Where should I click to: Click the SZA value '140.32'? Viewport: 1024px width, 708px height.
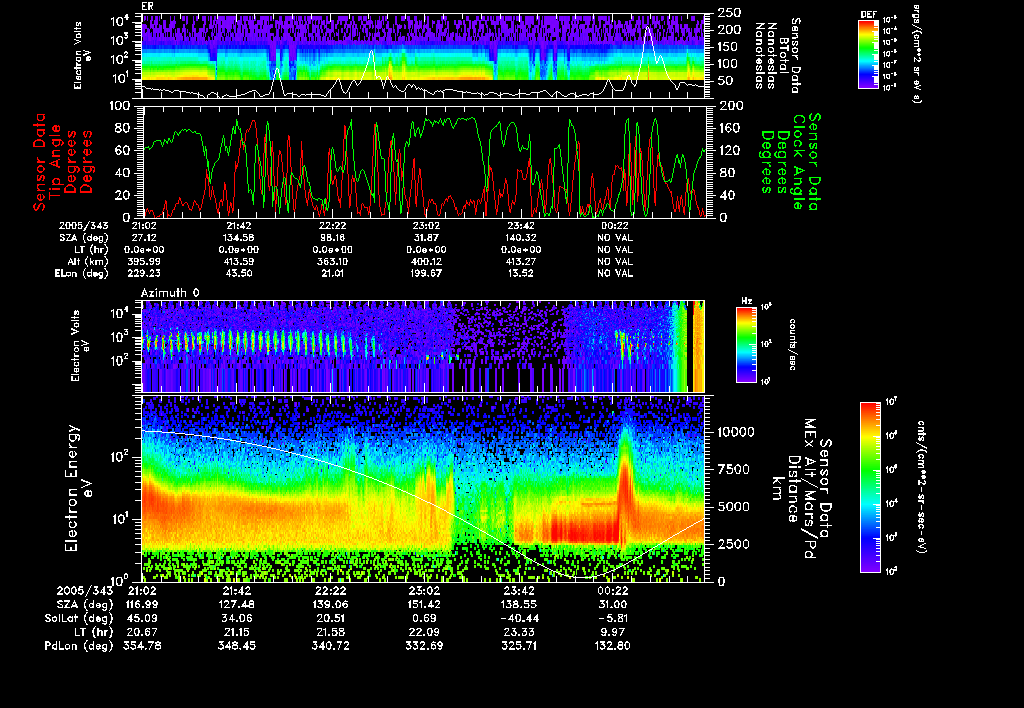pos(520,238)
